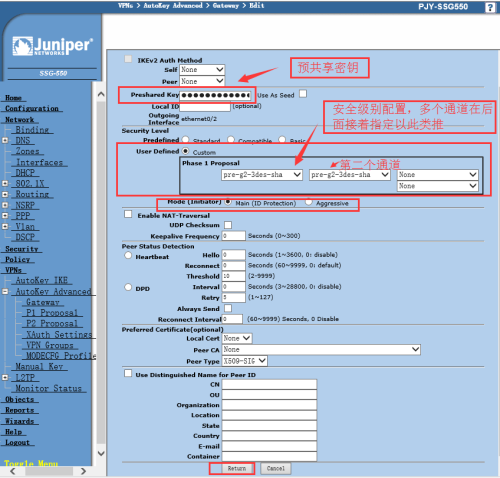The height and width of the screenshot is (478, 500).
Task: Click the Return button
Action: click(237, 468)
